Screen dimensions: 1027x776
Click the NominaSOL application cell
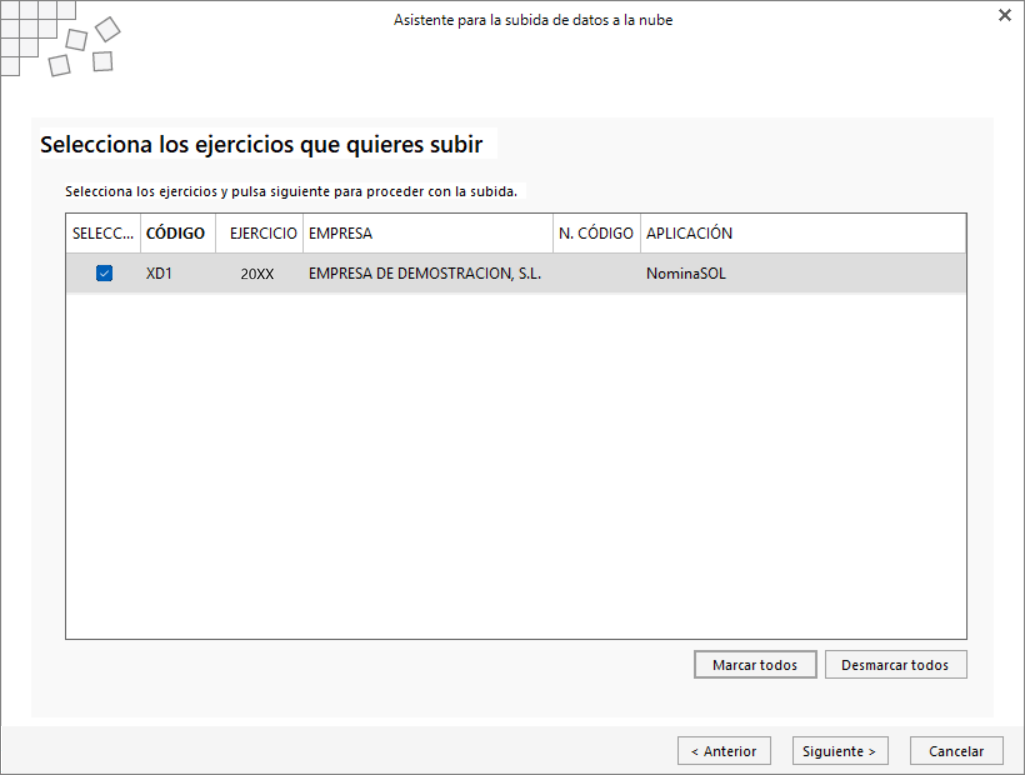pos(686,274)
